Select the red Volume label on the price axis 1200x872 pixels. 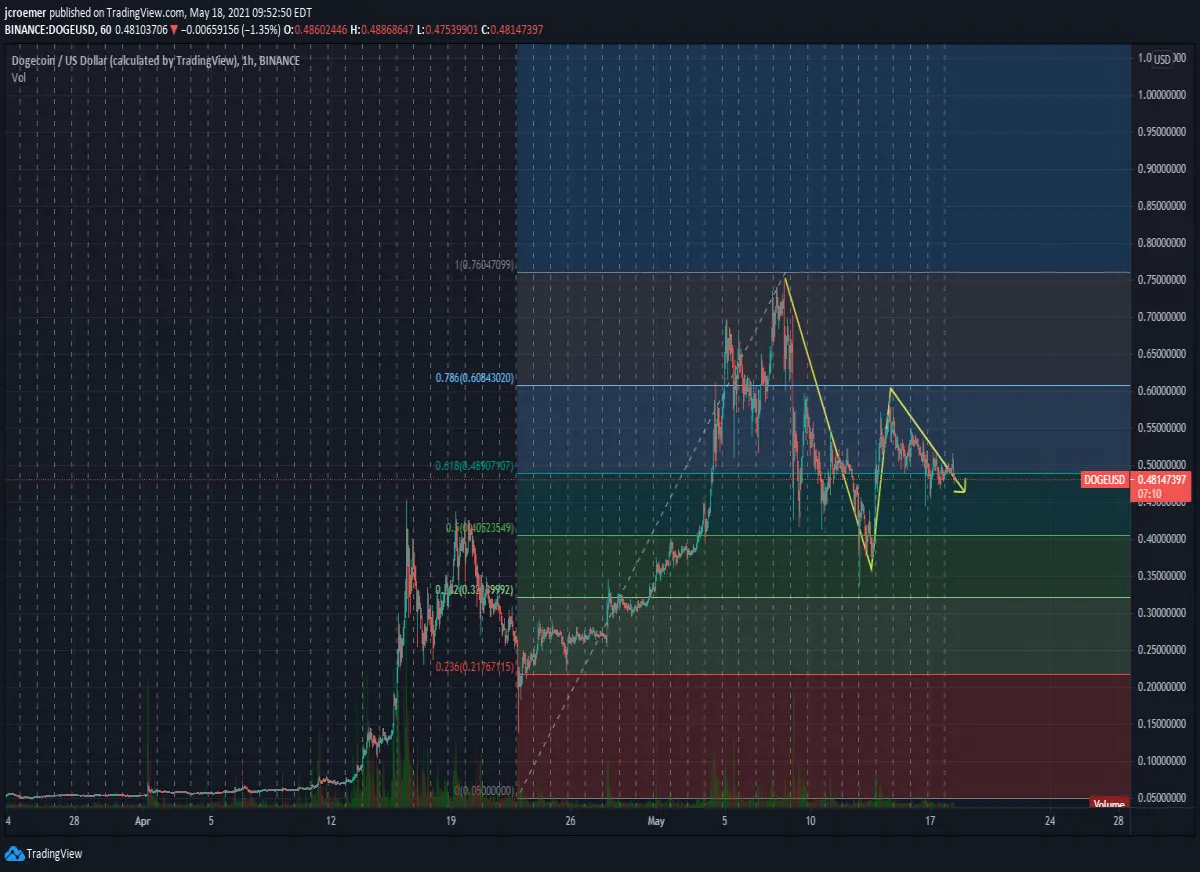click(x=1108, y=803)
